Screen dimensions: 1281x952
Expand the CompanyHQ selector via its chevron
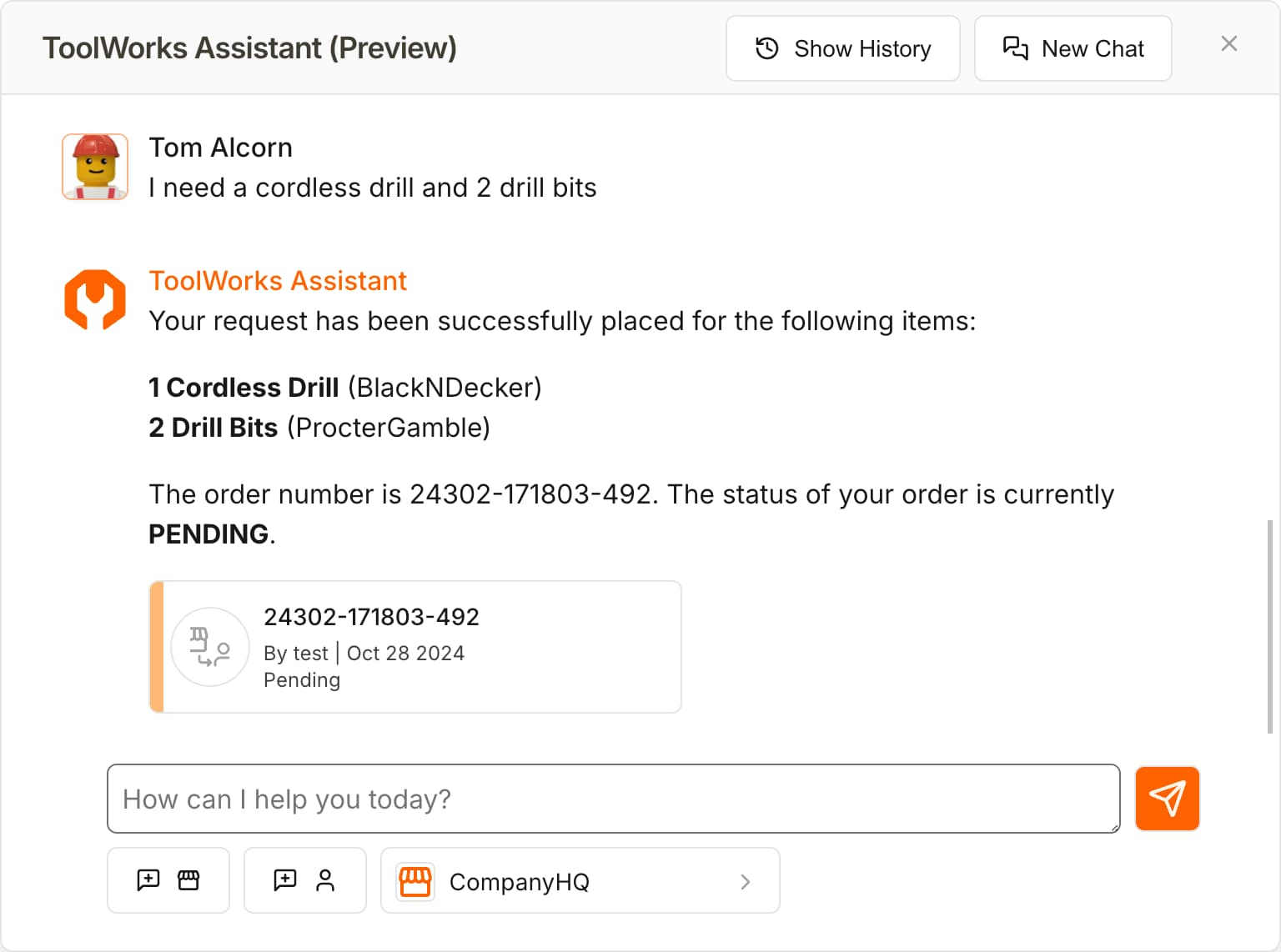(745, 881)
